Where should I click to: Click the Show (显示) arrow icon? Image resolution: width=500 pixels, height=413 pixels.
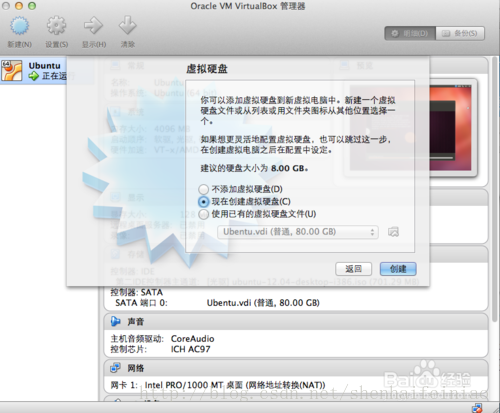point(93,25)
